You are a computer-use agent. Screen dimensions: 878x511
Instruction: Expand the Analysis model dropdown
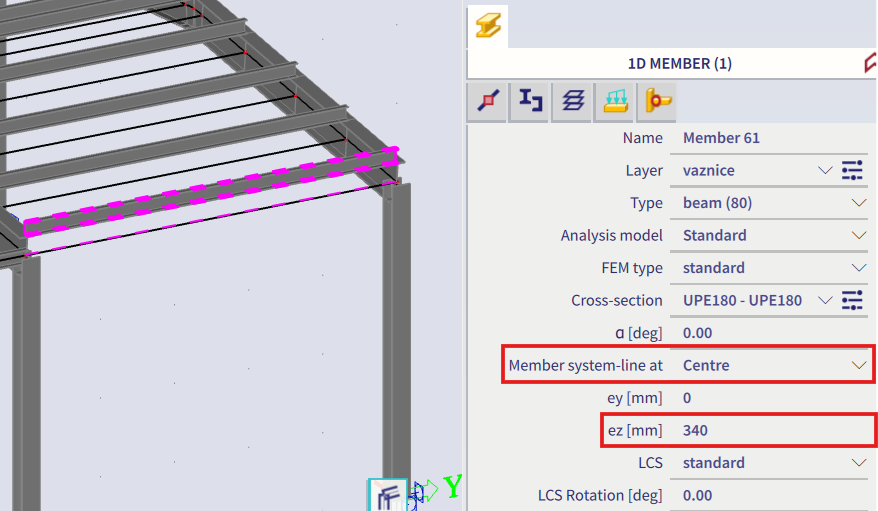[x=859, y=236]
